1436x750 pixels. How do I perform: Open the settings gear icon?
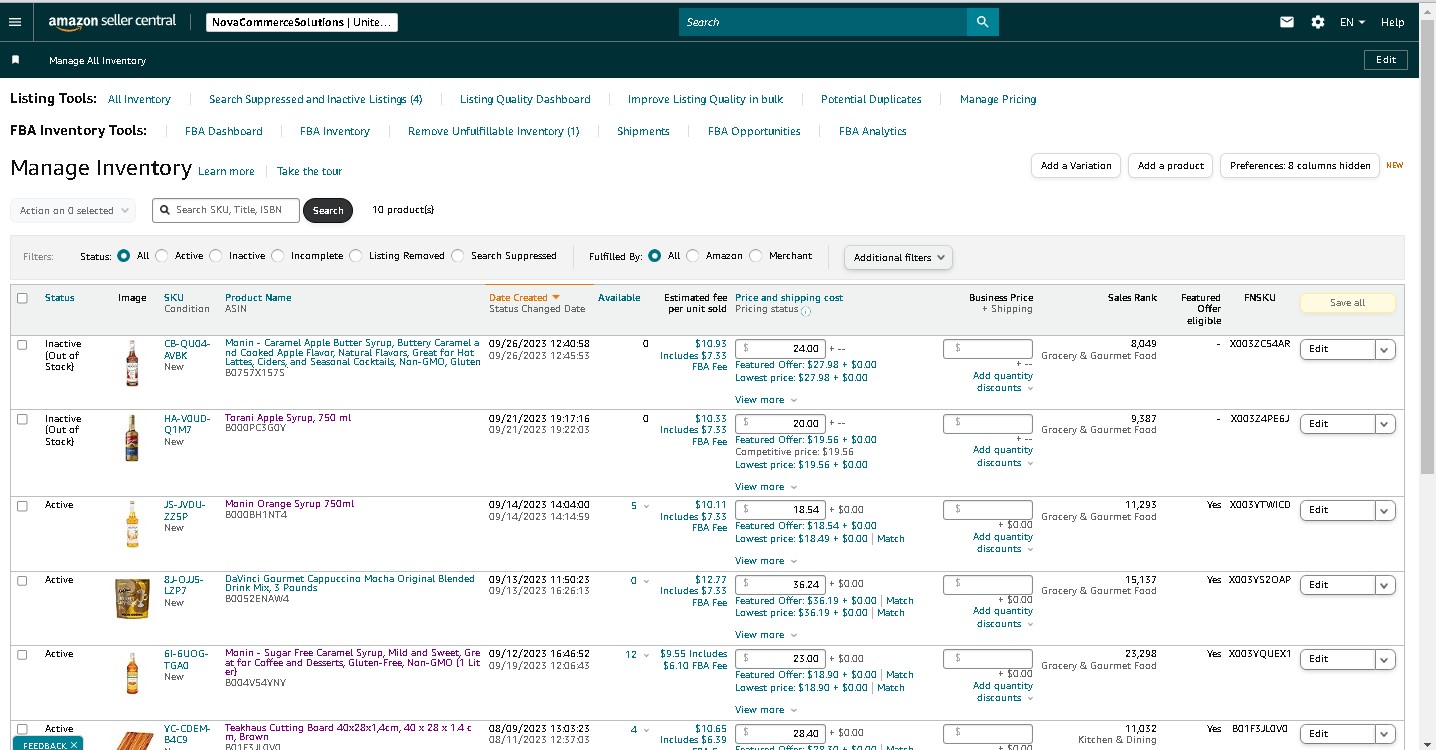pyautogui.click(x=1318, y=22)
